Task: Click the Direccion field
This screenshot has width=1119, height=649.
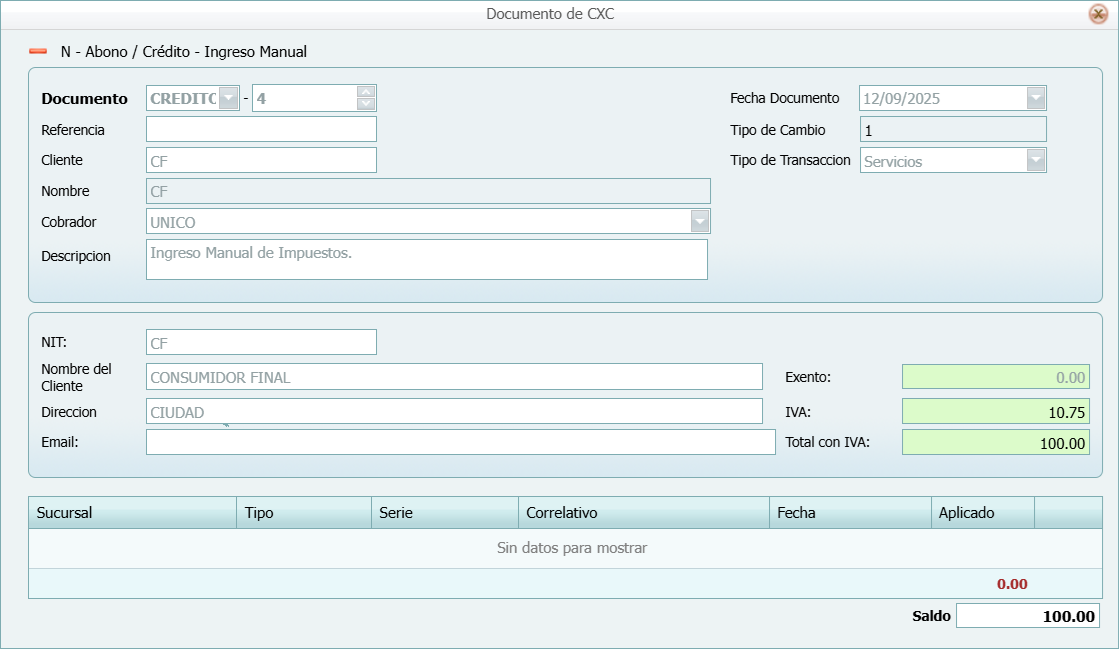Action: (x=454, y=411)
